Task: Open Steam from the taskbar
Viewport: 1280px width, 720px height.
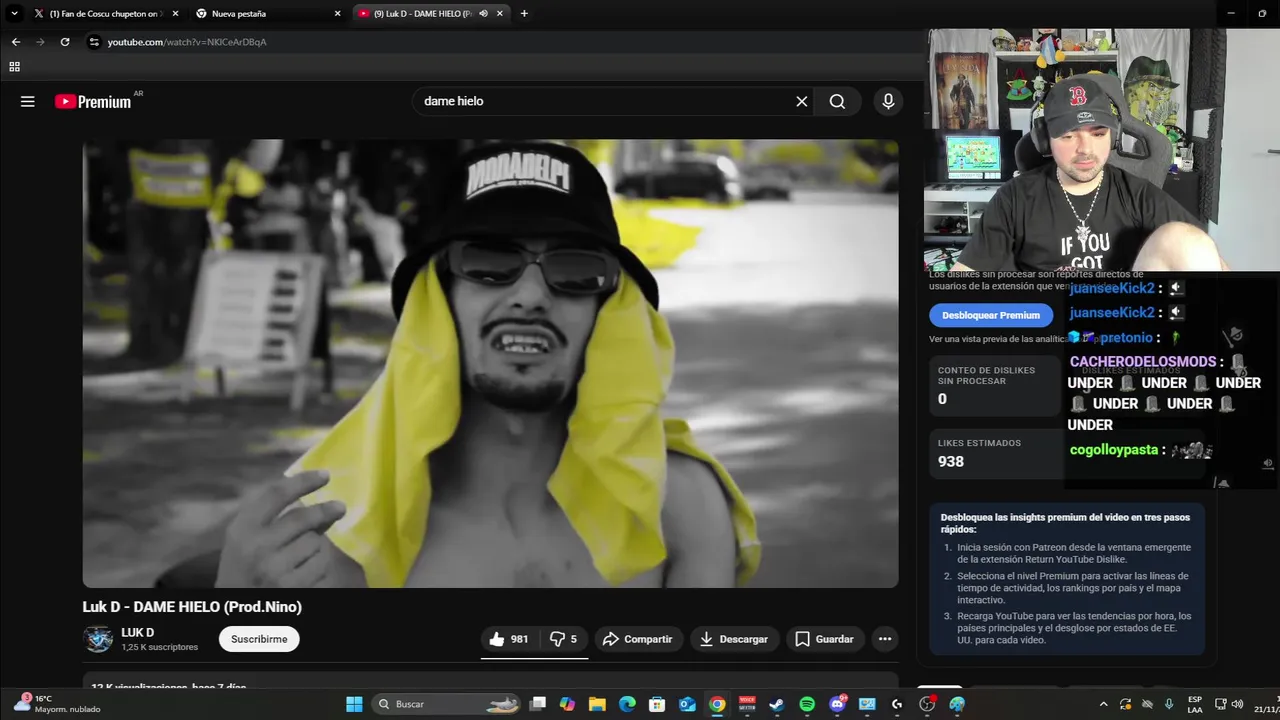Action: 777,704
